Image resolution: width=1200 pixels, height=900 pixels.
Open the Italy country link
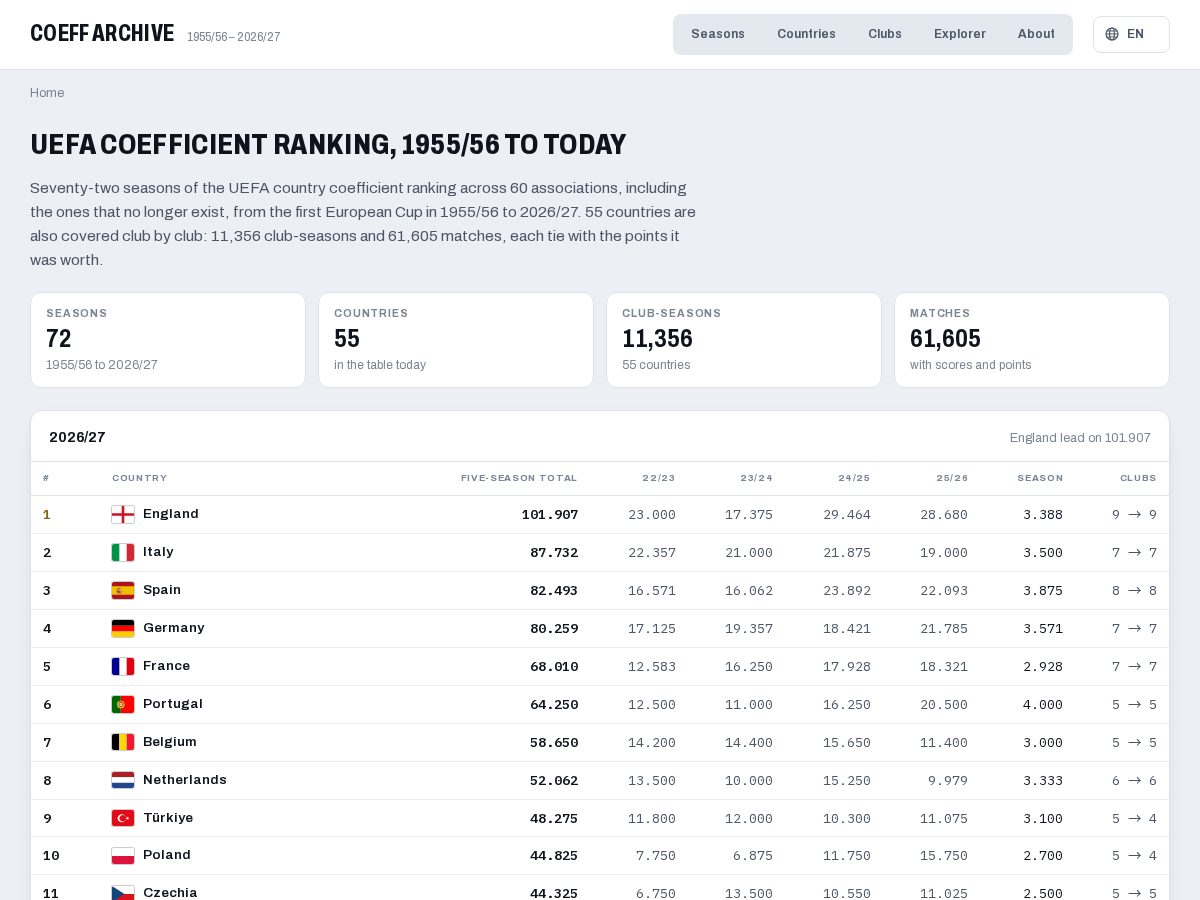pyautogui.click(x=158, y=552)
